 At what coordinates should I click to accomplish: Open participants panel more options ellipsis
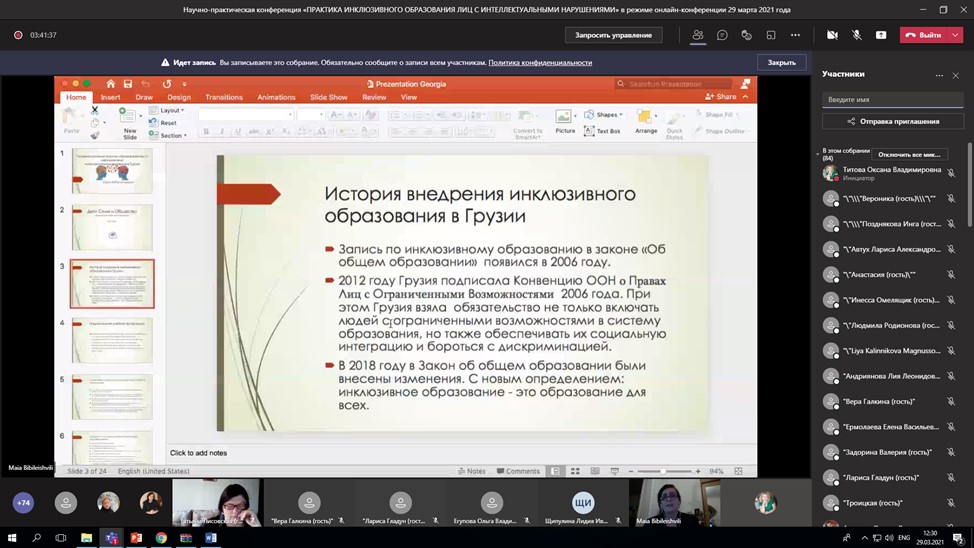coord(939,75)
